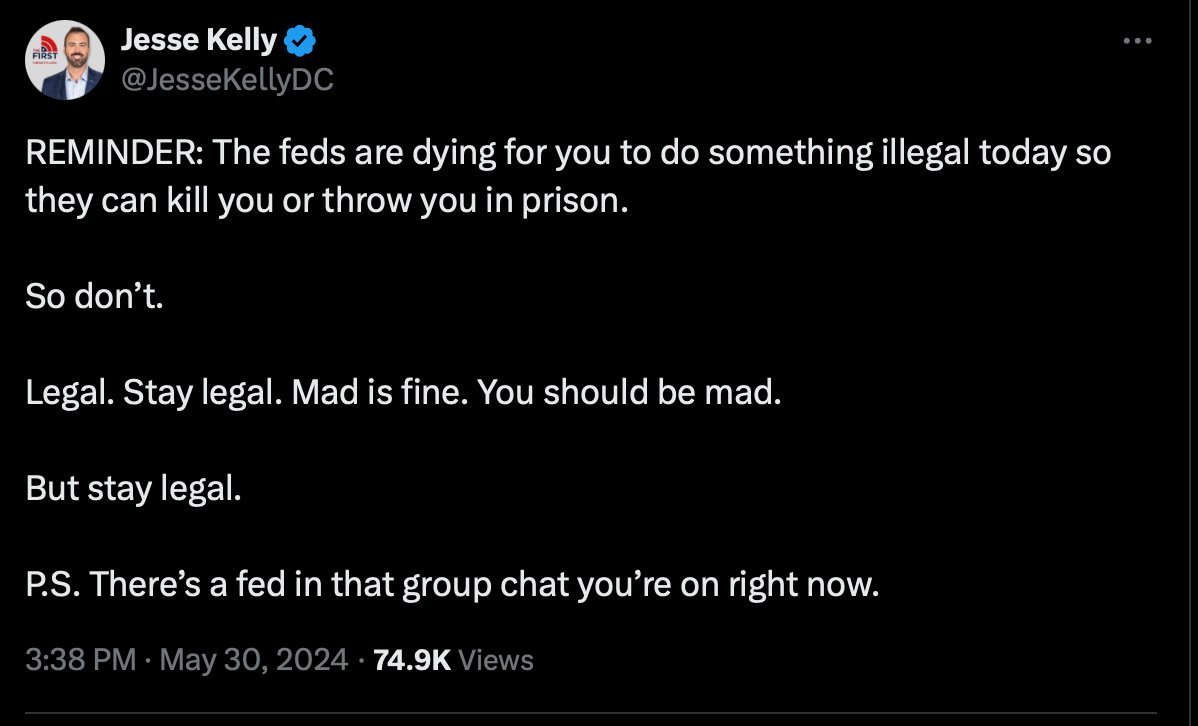The height and width of the screenshot is (726, 1198).
Task: Click the "Views" label
Action: tap(495, 660)
